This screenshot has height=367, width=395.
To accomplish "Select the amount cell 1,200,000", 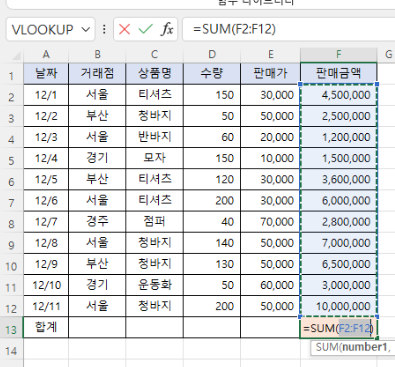I will (339, 137).
